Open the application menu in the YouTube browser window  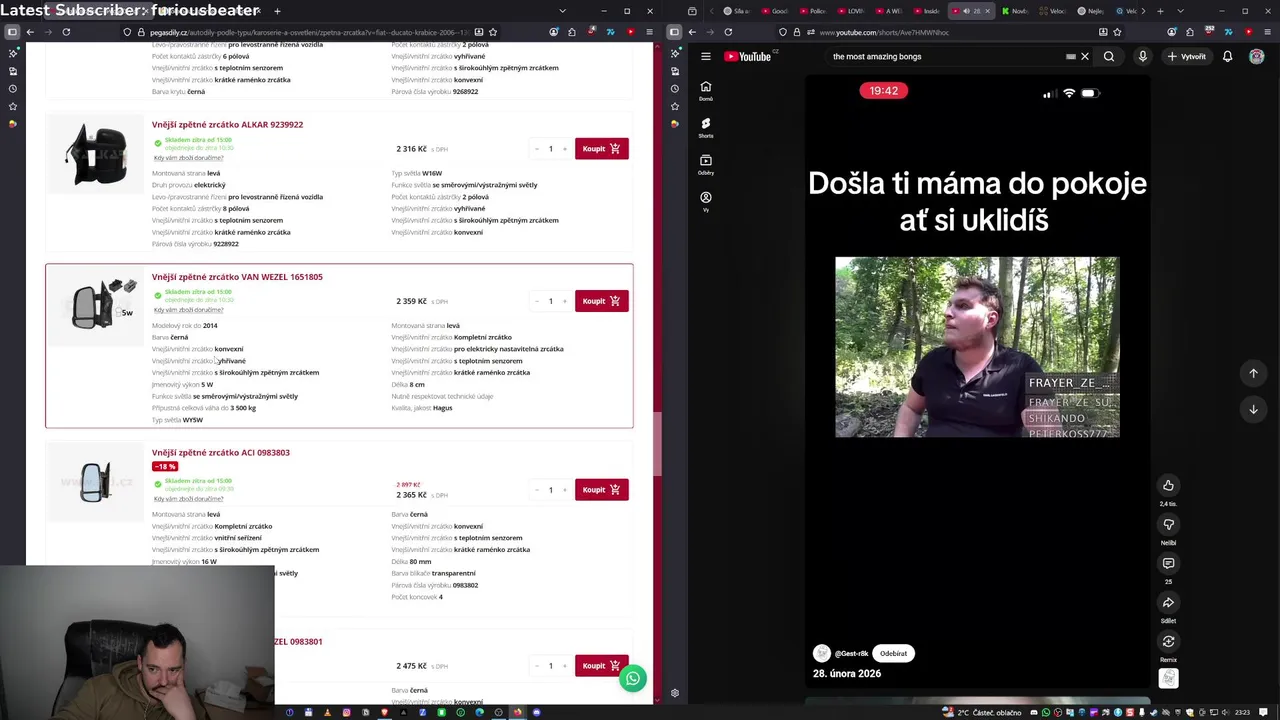(x=1268, y=32)
